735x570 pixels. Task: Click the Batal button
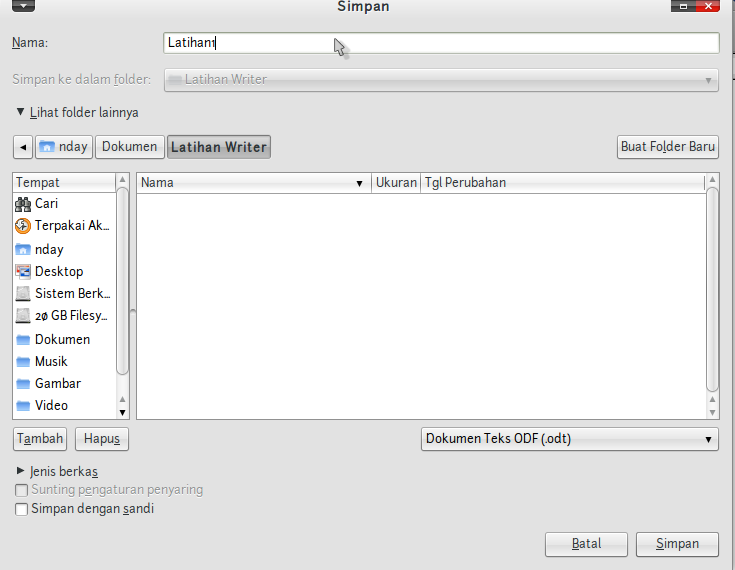(586, 544)
